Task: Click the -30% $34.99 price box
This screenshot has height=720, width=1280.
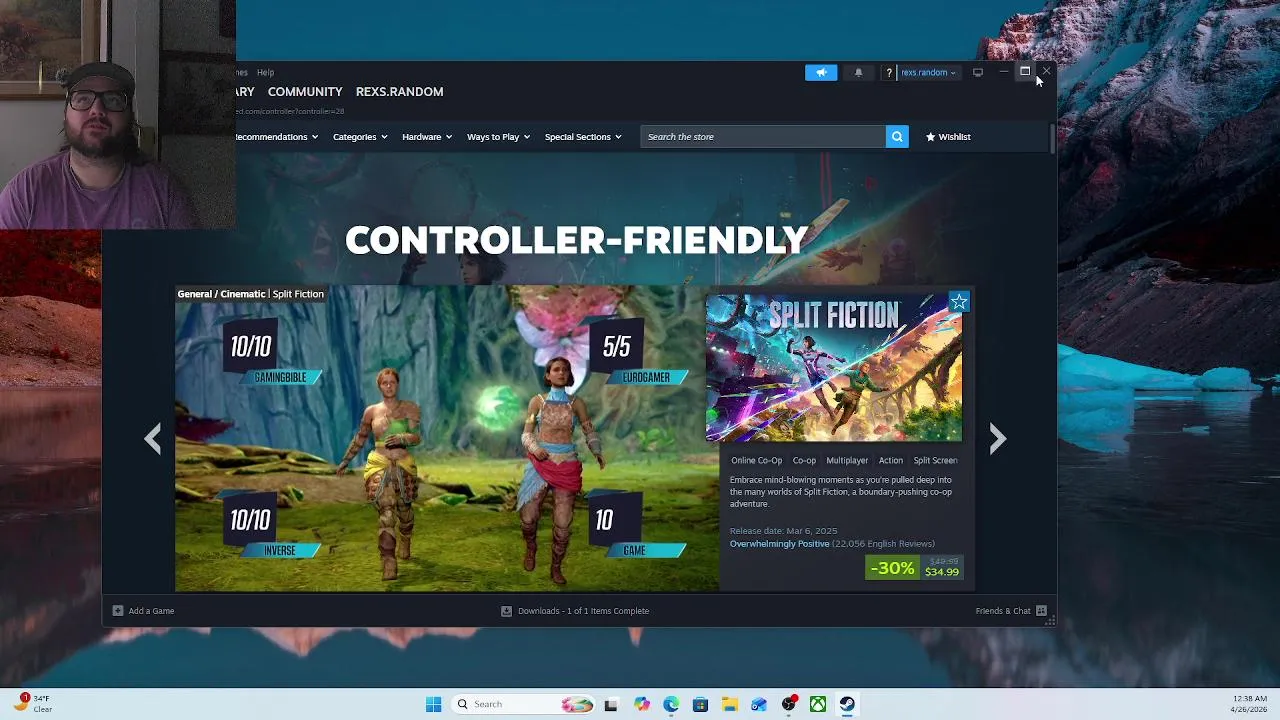Action: pyautogui.click(x=915, y=568)
